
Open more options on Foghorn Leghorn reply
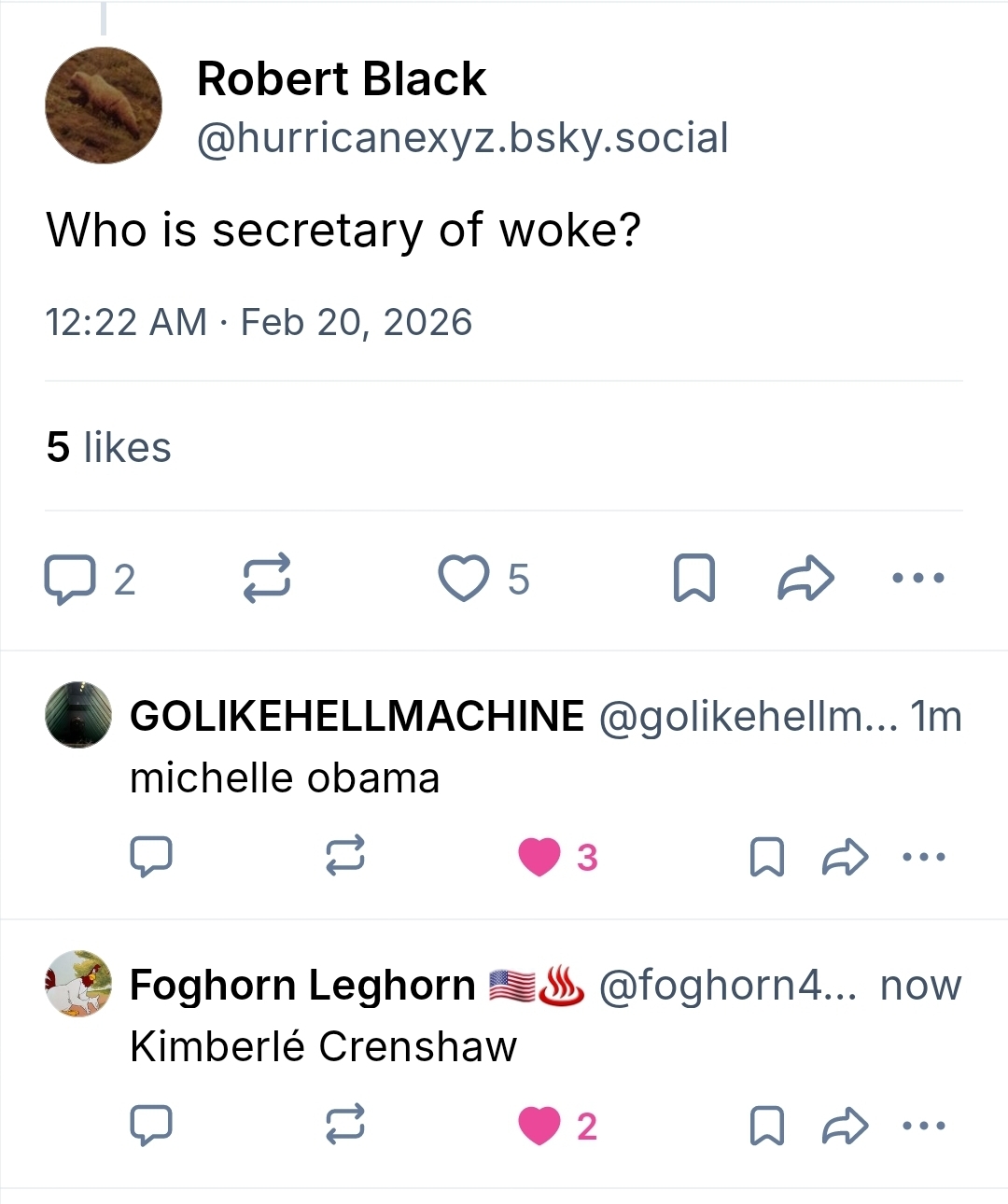(924, 1126)
